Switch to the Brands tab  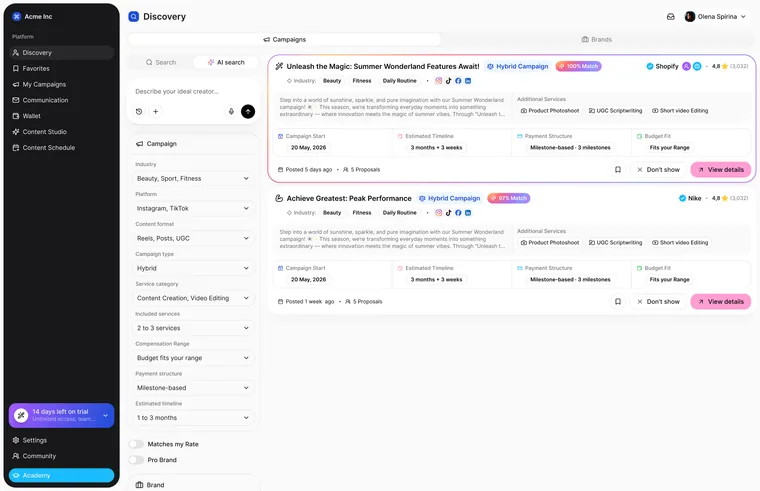click(597, 39)
